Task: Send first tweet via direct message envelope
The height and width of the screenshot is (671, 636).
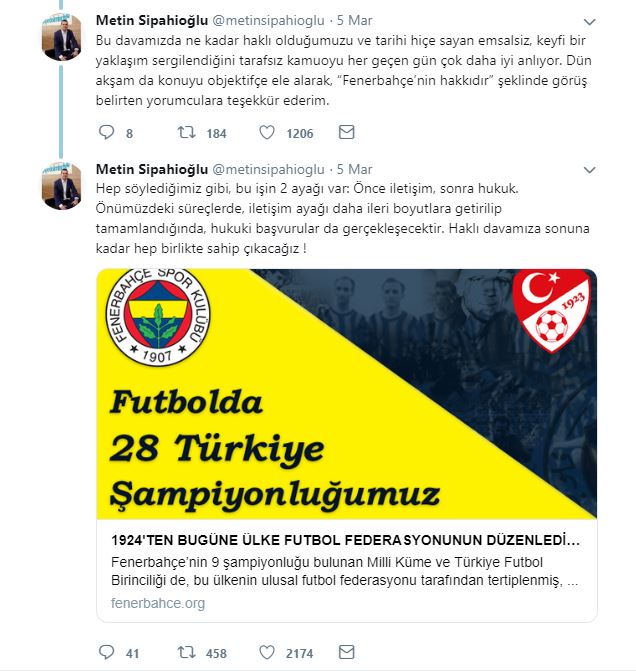Action: point(346,132)
